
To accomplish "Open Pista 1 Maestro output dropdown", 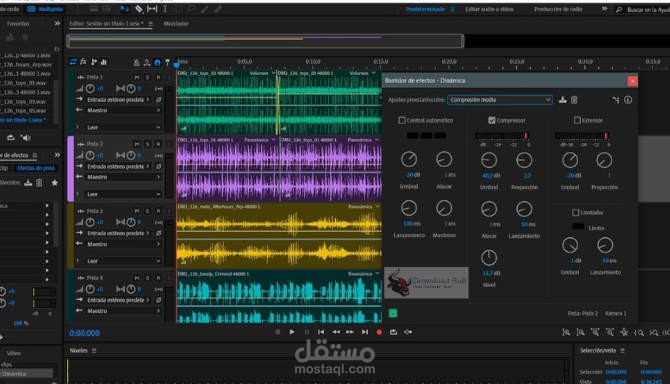I will tap(123, 110).
